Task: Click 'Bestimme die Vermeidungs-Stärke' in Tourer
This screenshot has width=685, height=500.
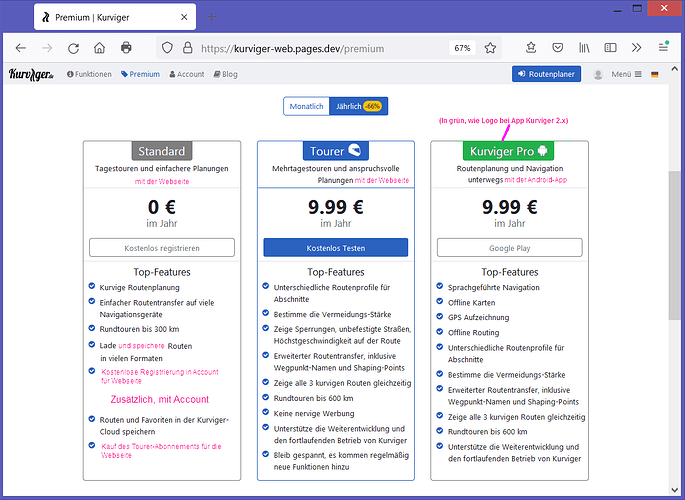Action: 332,314
